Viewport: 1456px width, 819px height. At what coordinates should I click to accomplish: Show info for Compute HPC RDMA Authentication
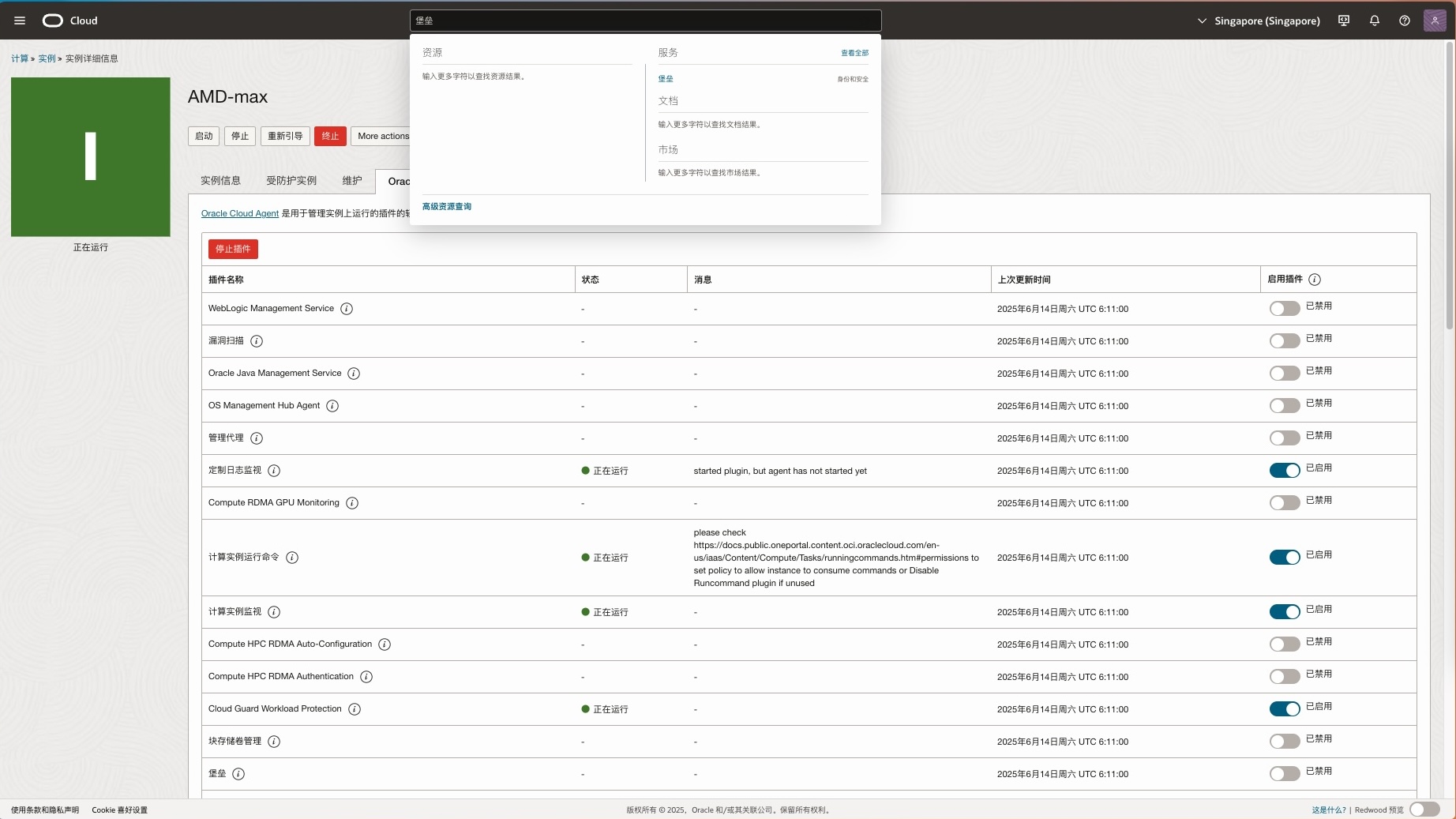pos(366,677)
